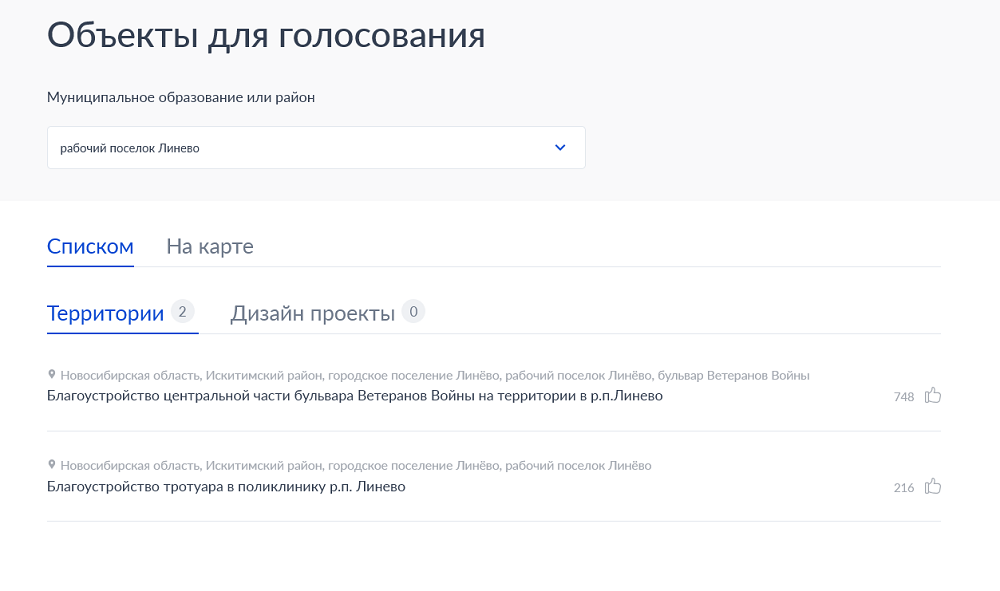The width and height of the screenshot is (1000, 591).
Task: Click the Муниципальное образование или район label
Action: click(181, 98)
